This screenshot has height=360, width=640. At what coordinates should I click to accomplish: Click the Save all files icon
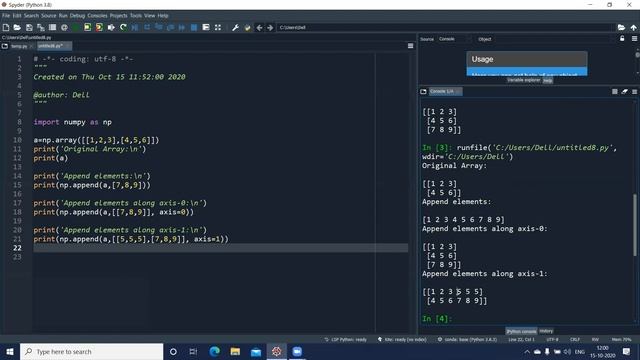[x=41, y=27]
